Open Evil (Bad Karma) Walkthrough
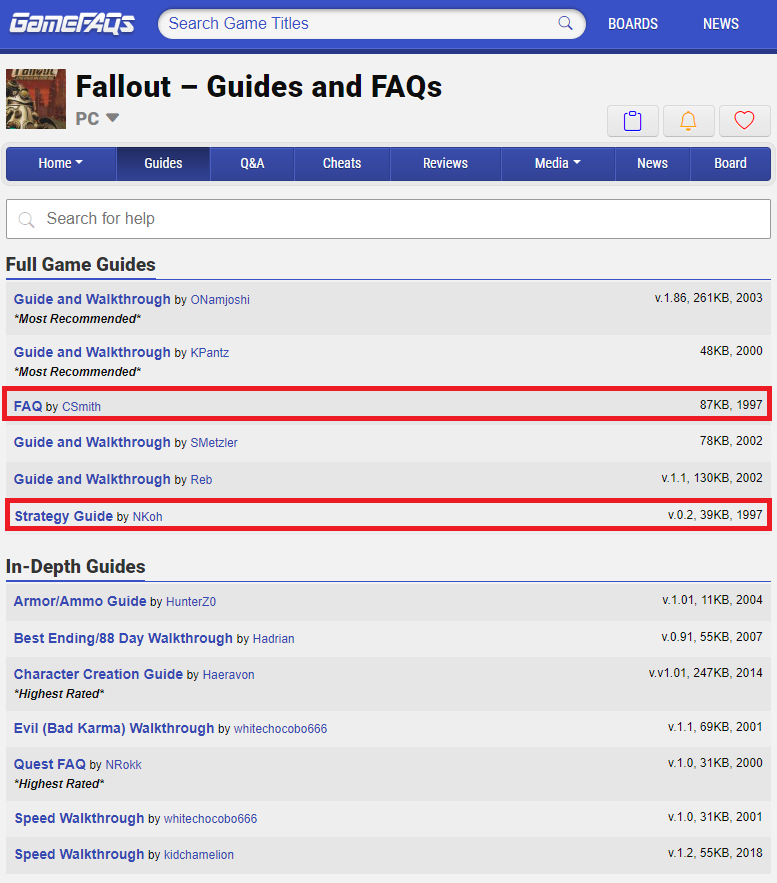The width and height of the screenshot is (777, 883). tap(114, 728)
